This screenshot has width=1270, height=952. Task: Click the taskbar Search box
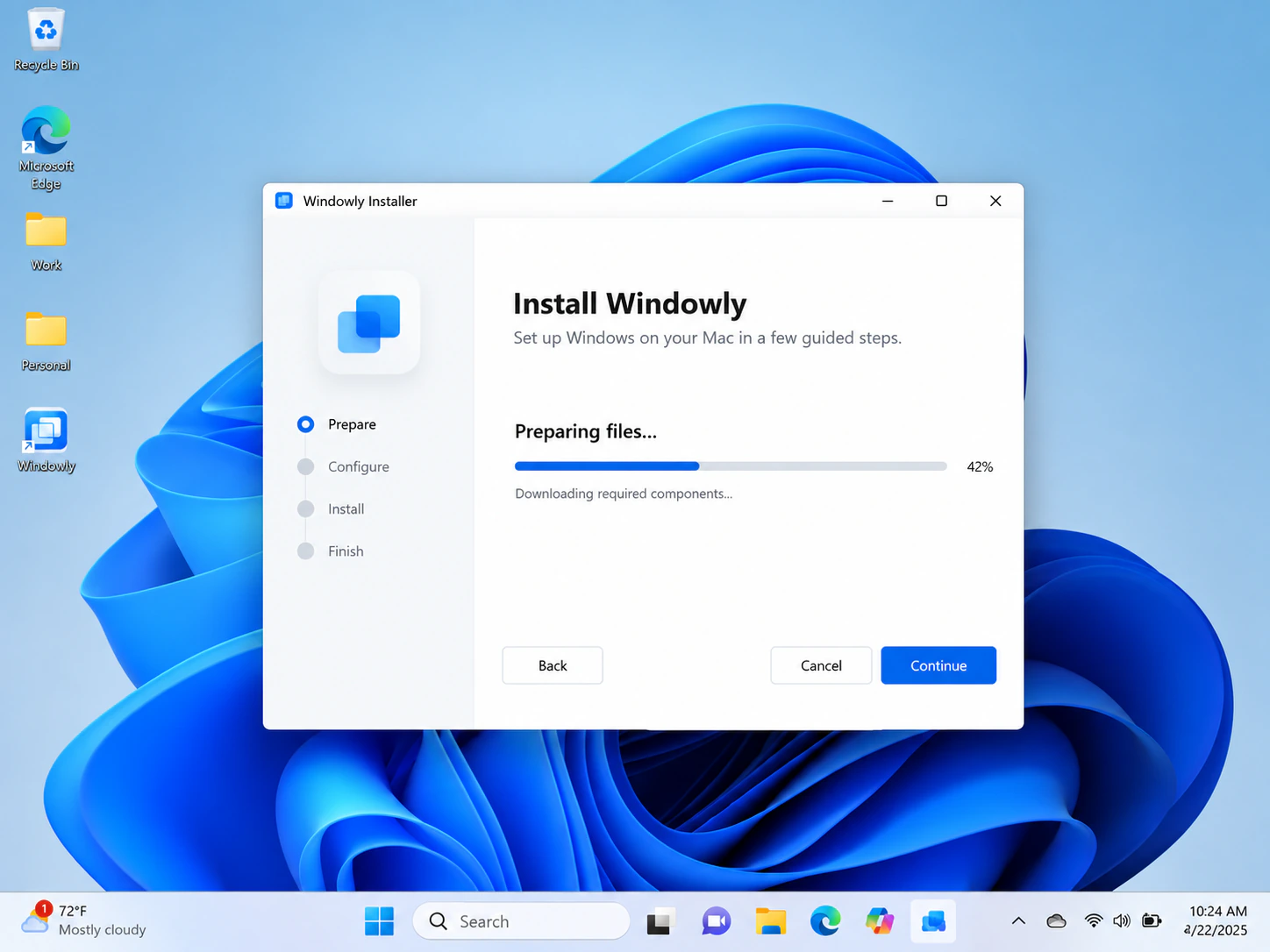tap(521, 921)
